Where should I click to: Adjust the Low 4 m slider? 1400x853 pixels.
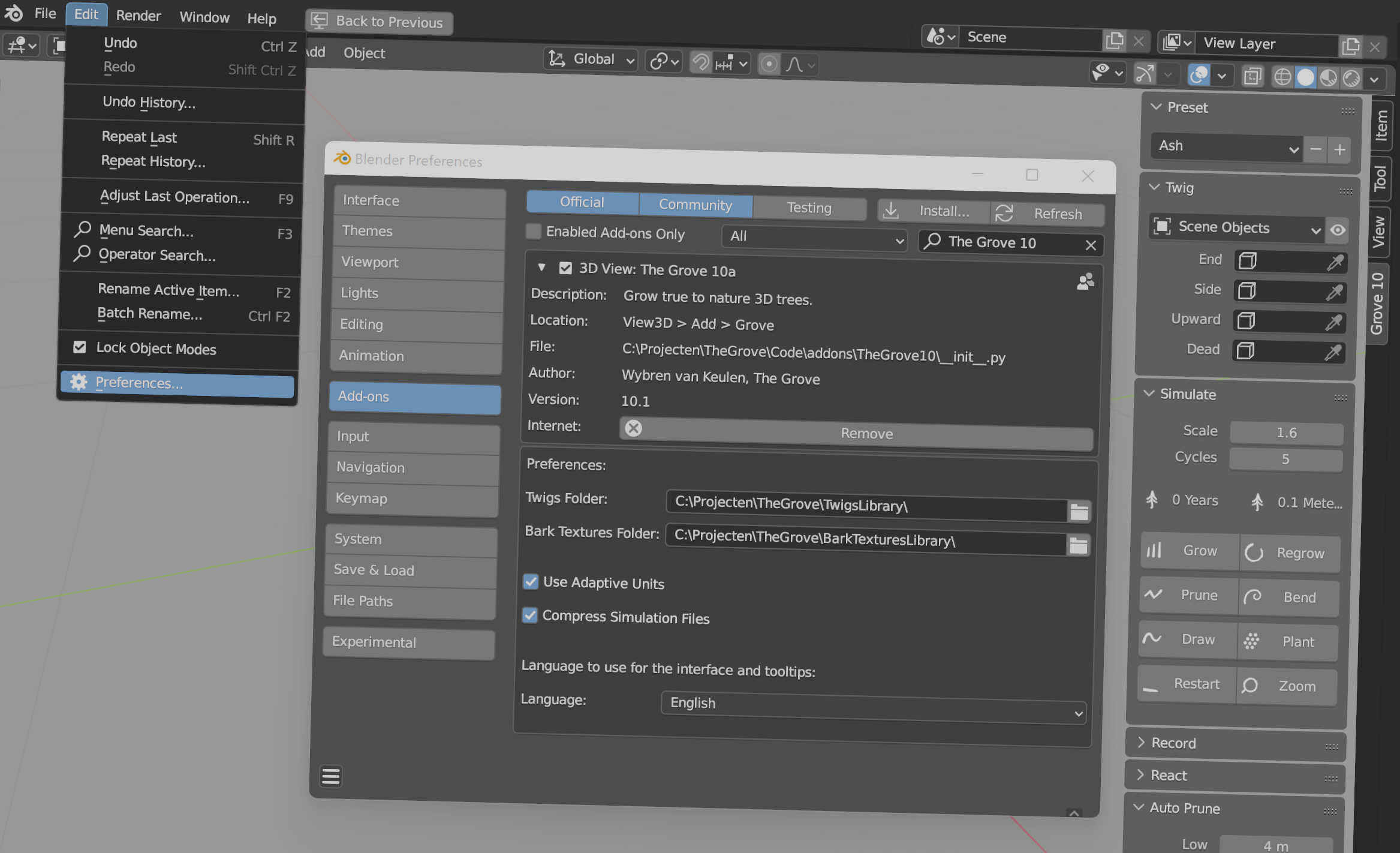(1276, 845)
